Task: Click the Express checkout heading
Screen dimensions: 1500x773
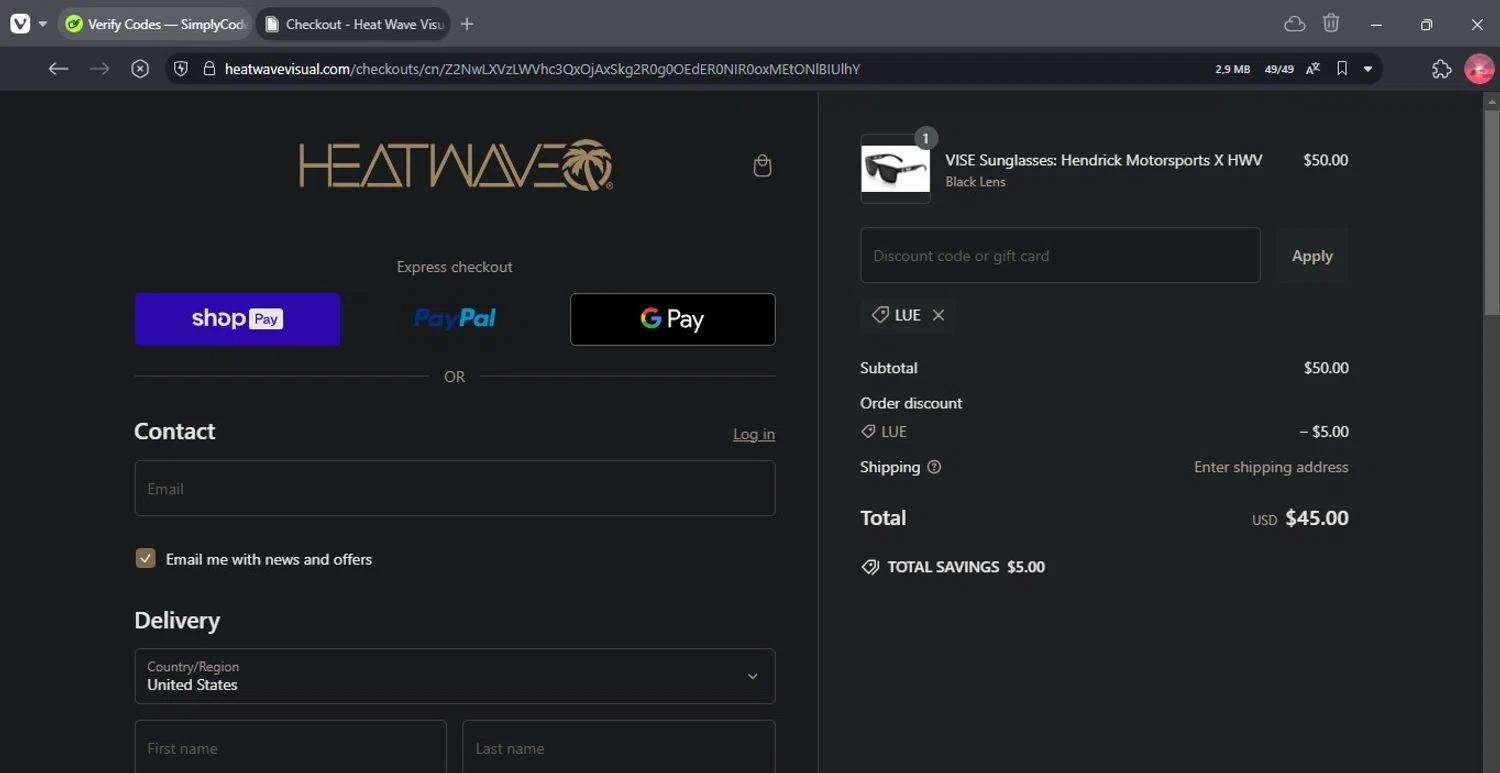Action: click(x=455, y=267)
